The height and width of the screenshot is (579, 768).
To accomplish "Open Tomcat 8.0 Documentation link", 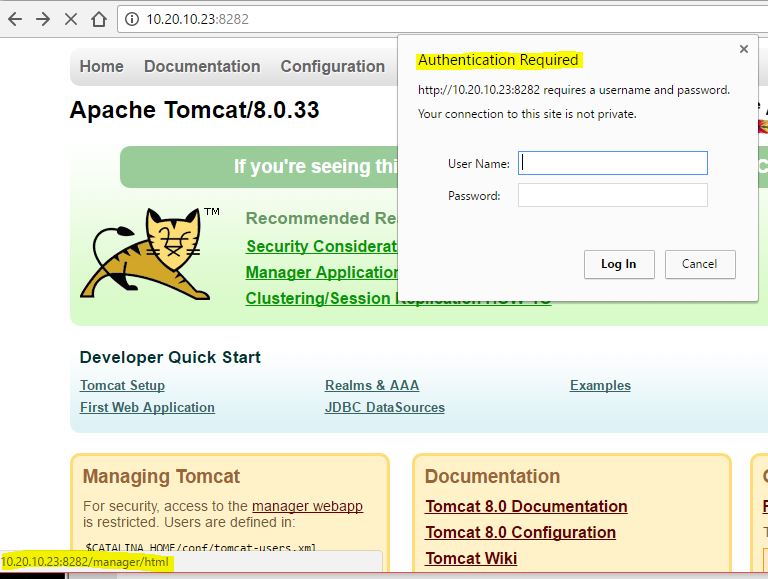I will [x=526, y=506].
